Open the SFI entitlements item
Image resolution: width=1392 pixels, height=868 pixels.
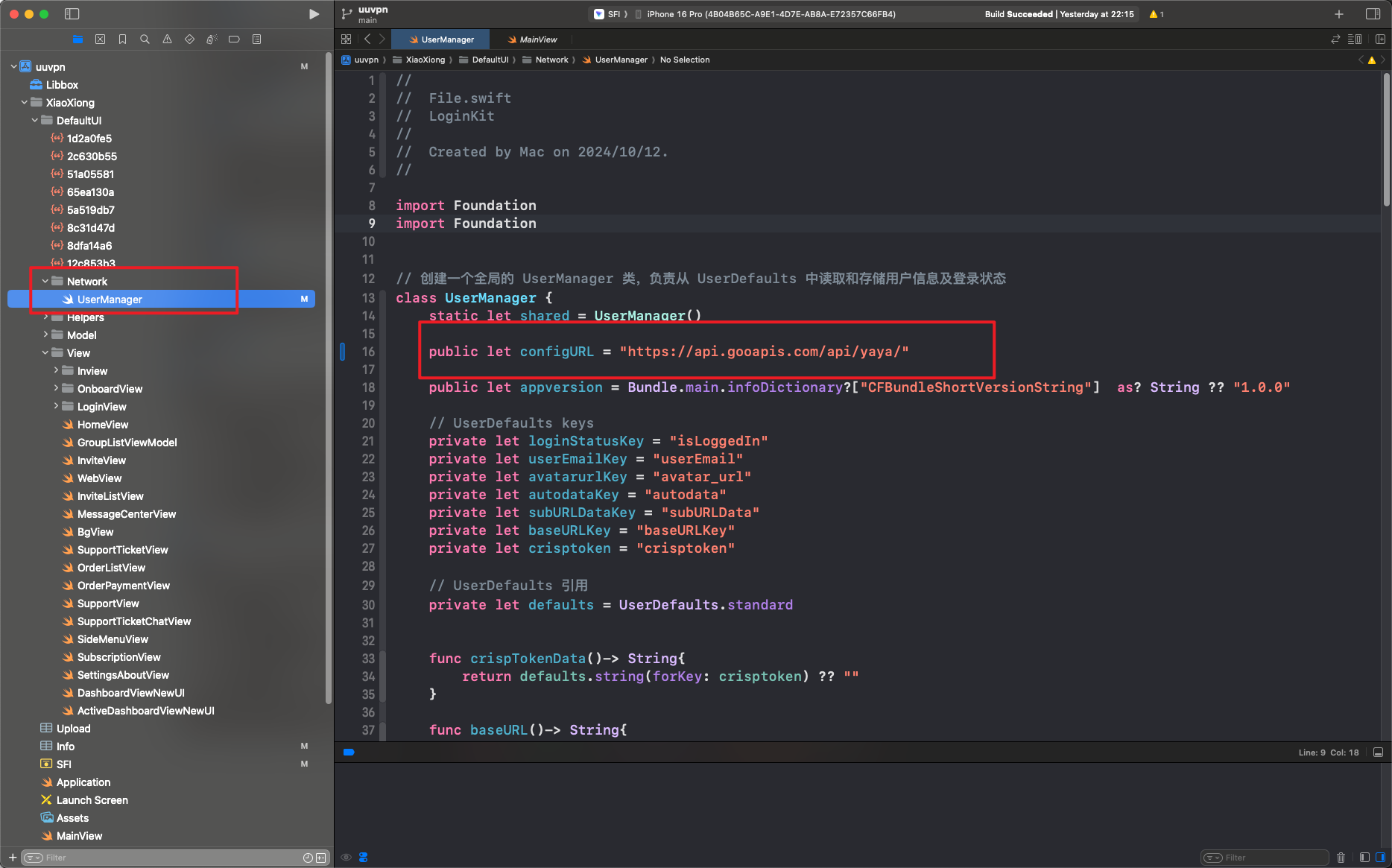64,764
